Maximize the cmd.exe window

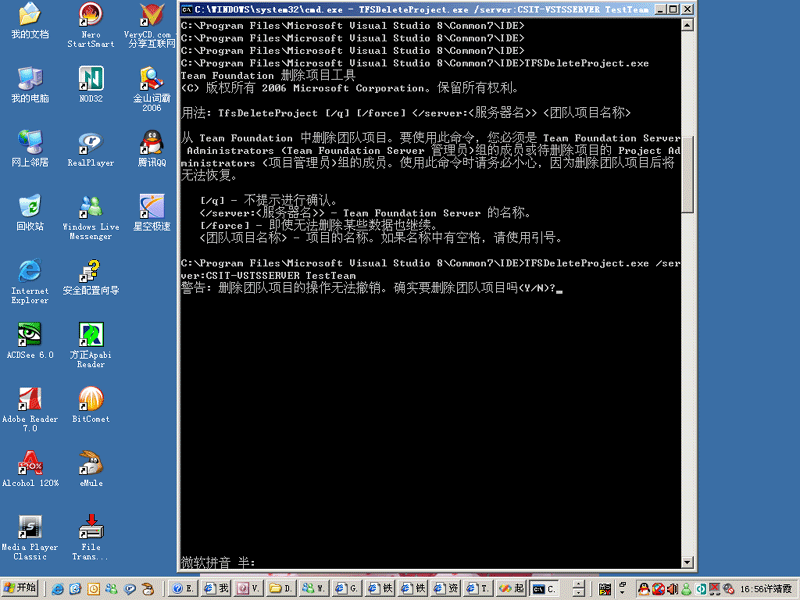pos(673,9)
